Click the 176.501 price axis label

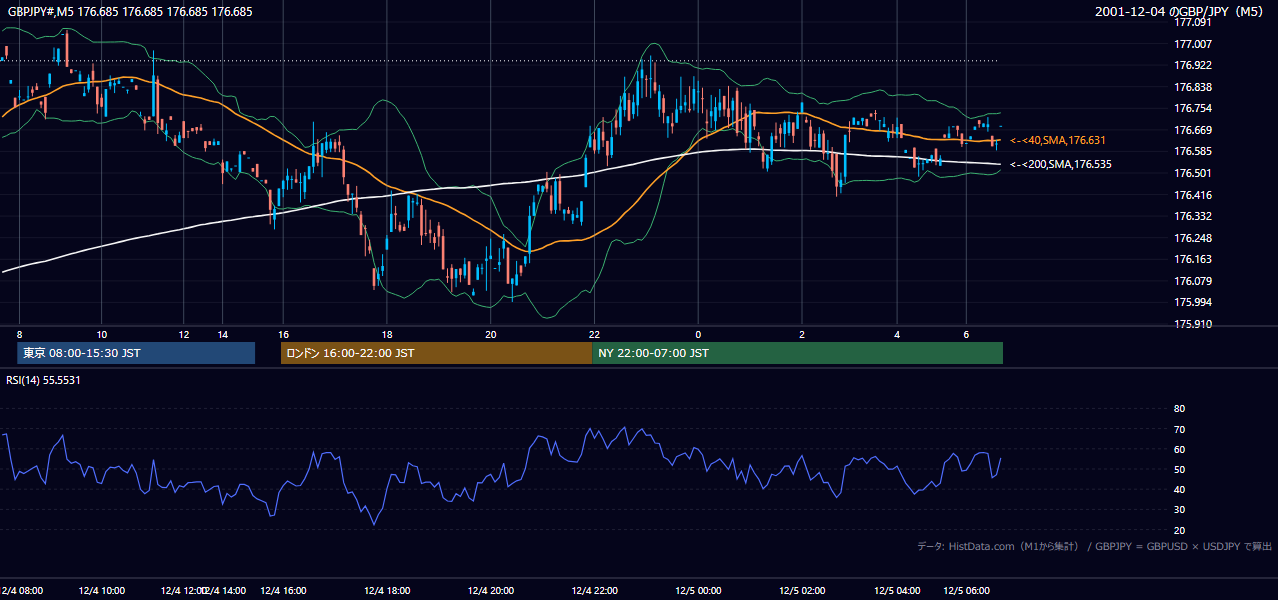(1192, 173)
